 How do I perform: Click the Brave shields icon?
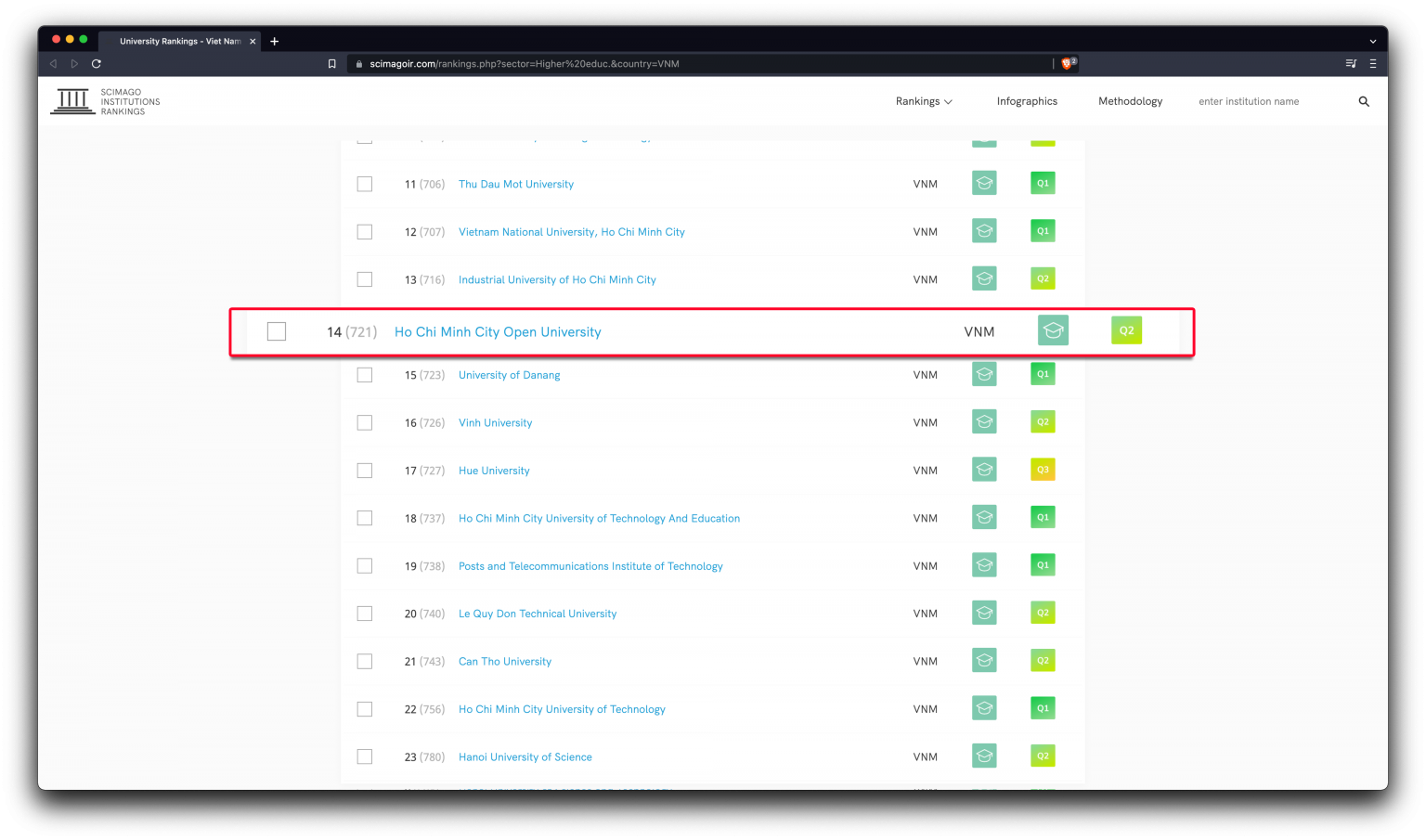pyautogui.click(x=1068, y=63)
